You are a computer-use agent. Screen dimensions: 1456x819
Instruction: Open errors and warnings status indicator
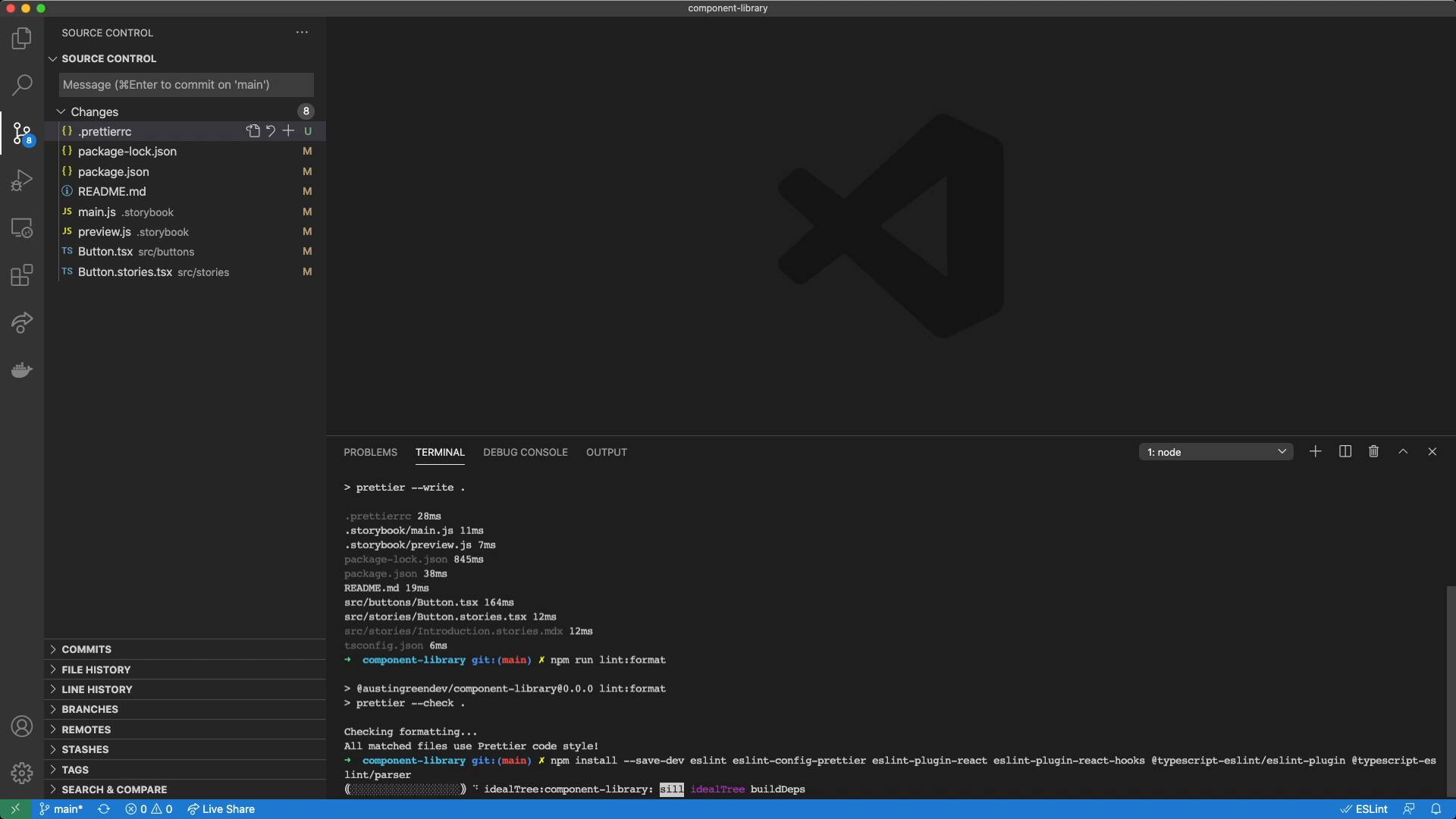[149, 809]
